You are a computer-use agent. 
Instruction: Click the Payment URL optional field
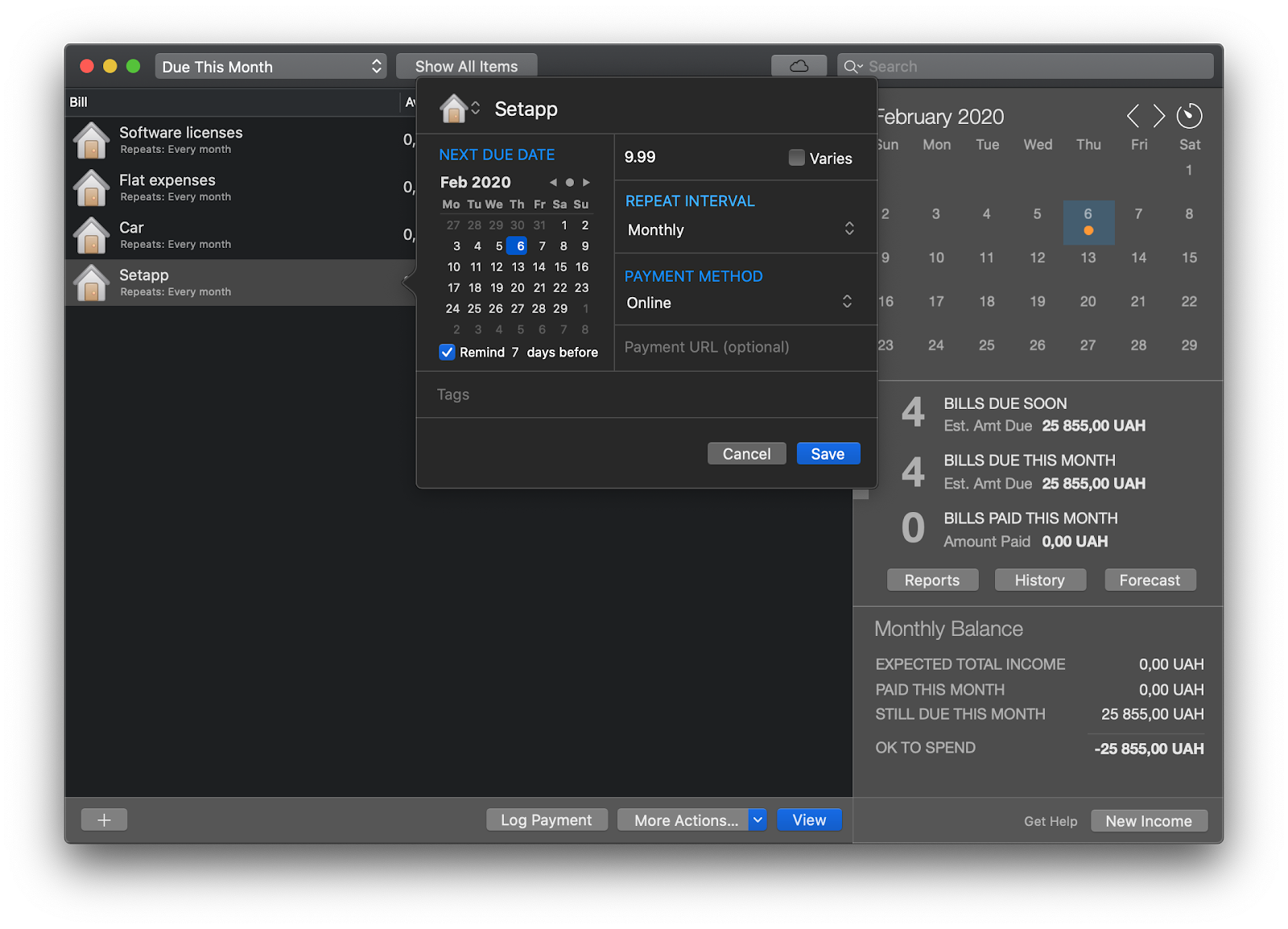(745, 347)
